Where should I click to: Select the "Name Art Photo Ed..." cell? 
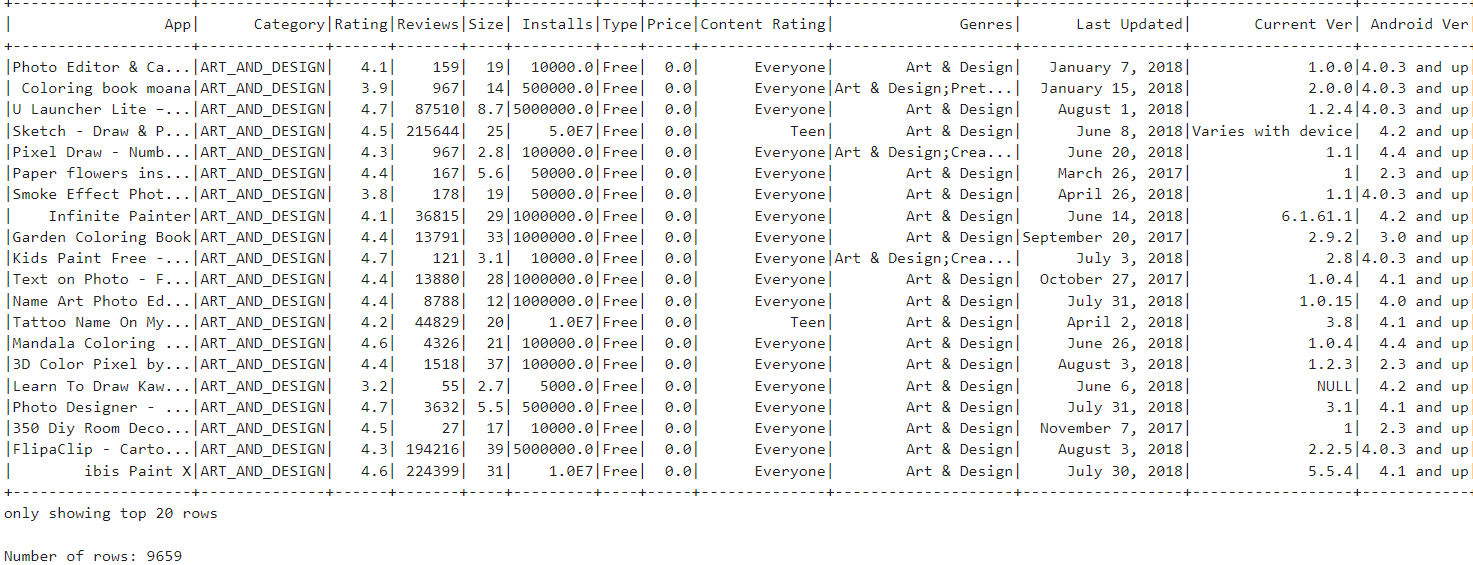101,302
